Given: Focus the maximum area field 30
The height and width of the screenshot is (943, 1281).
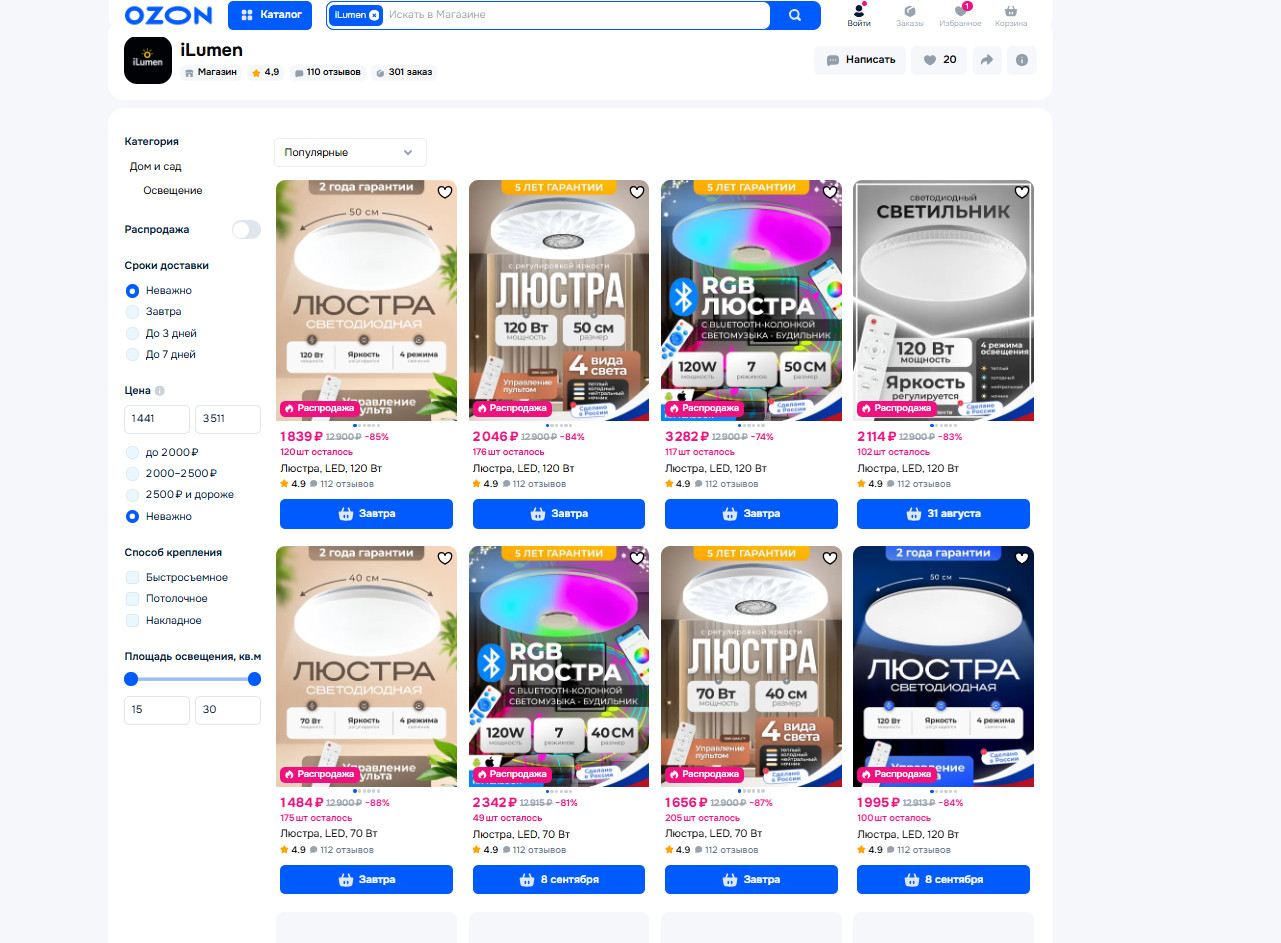Looking at the screenshot, I should click(228, 710).
